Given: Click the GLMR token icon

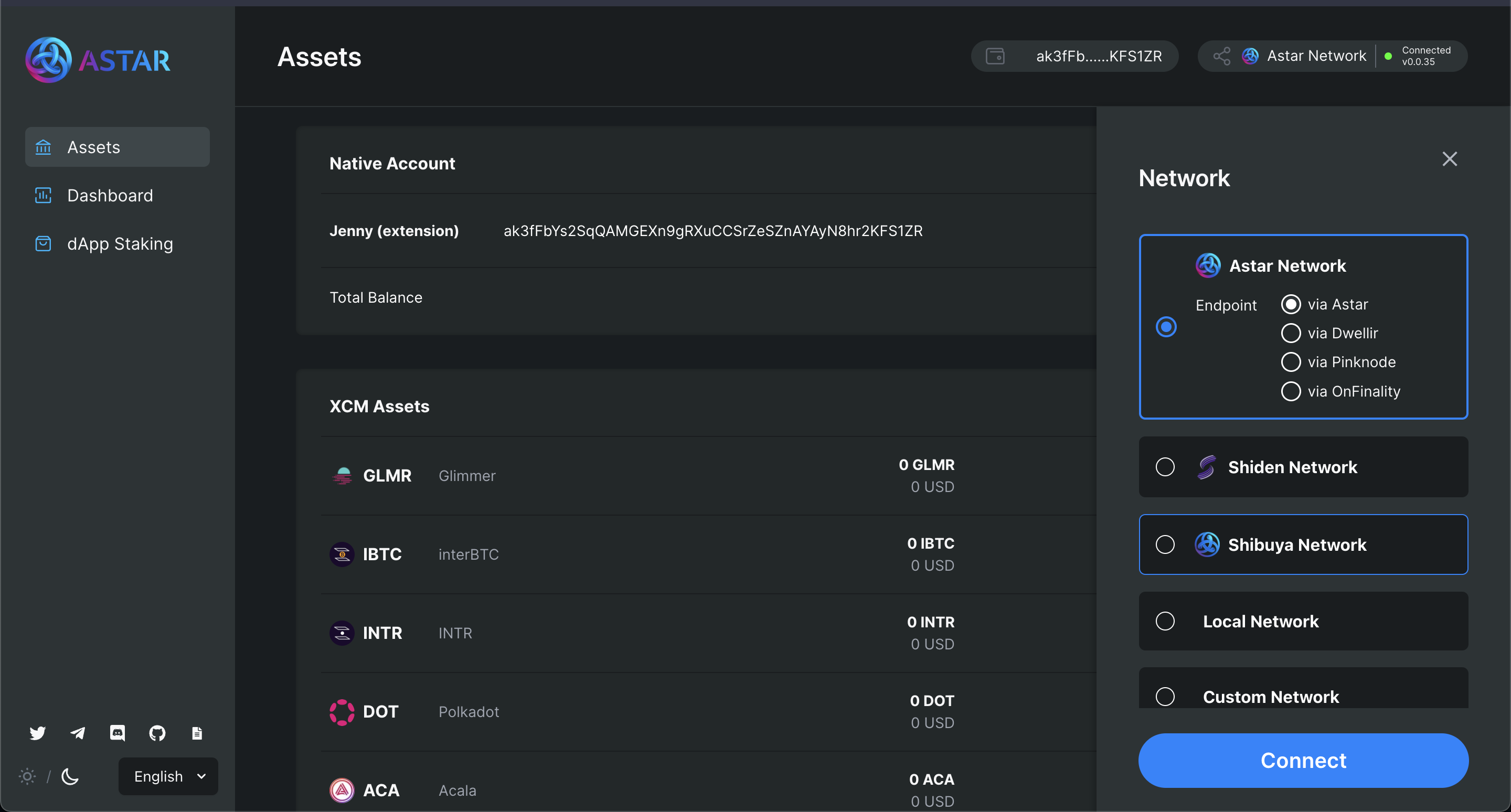Looking at the screenshot, I should 342,475.
